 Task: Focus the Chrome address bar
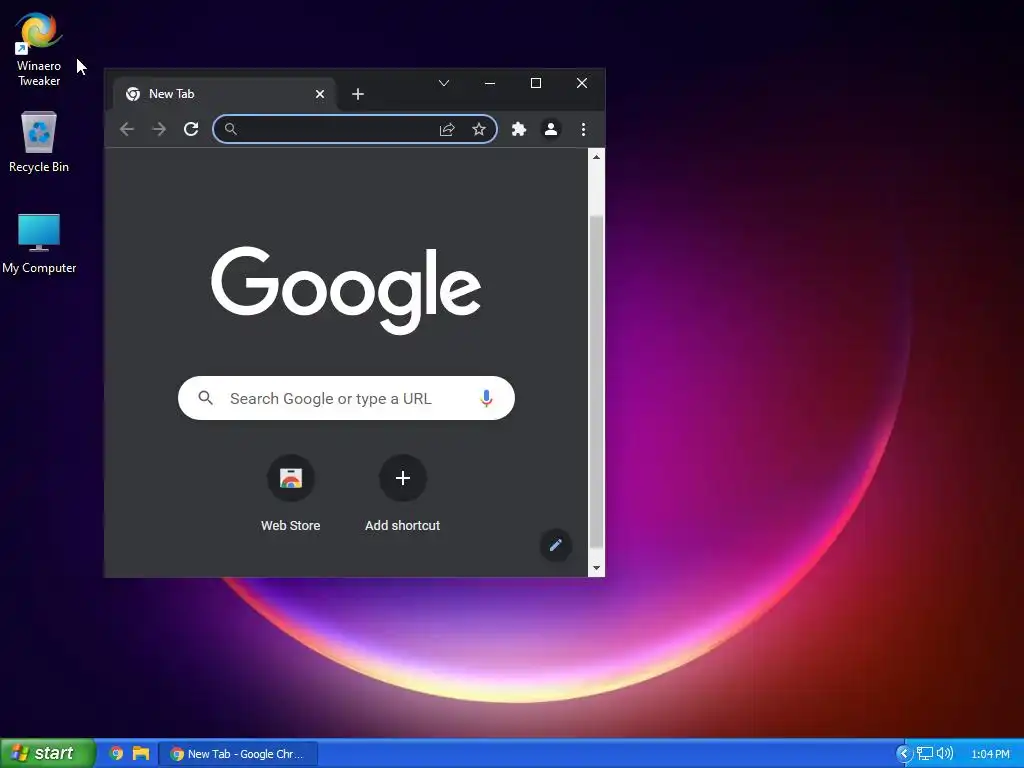click(x=355, y=129)
